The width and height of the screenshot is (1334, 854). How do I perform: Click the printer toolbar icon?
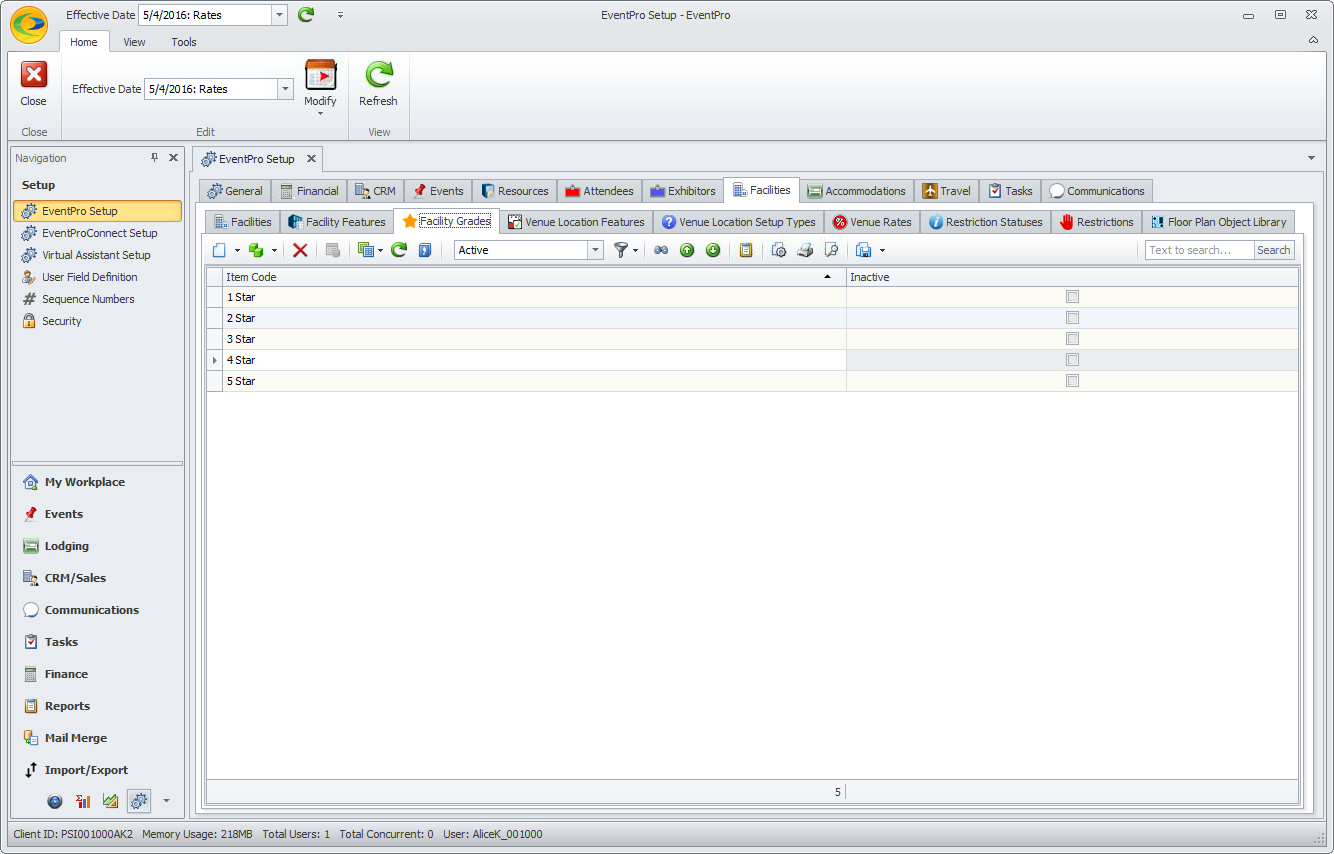point(805,250)
